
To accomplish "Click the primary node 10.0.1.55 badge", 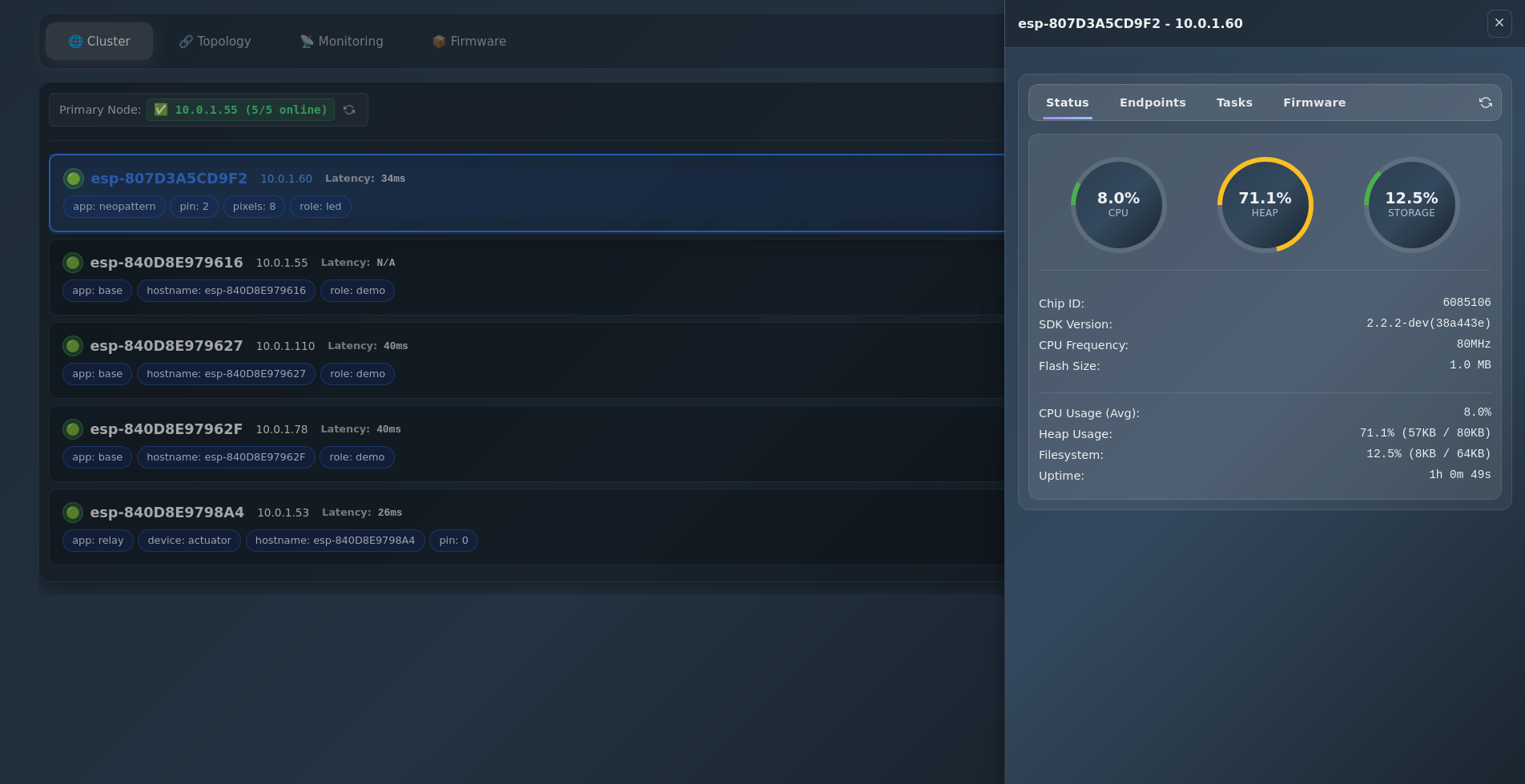I will pyautogui.click(x=240, y=110).
